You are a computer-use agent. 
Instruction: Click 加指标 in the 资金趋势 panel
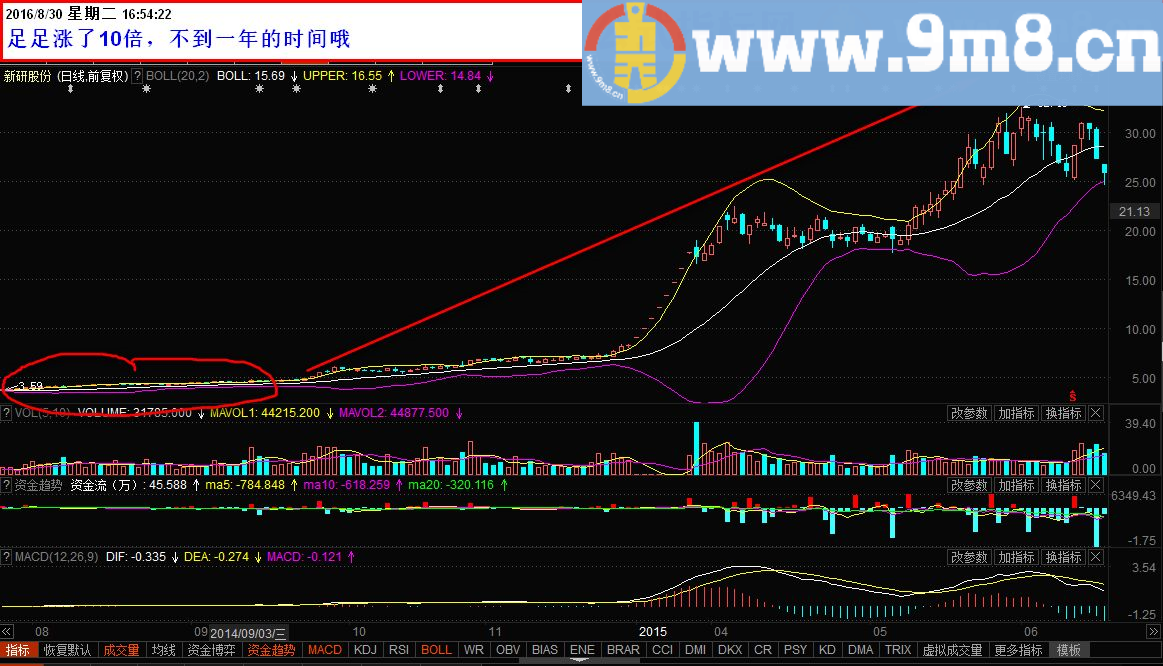pyautogui.click(x=1016, y=485)
